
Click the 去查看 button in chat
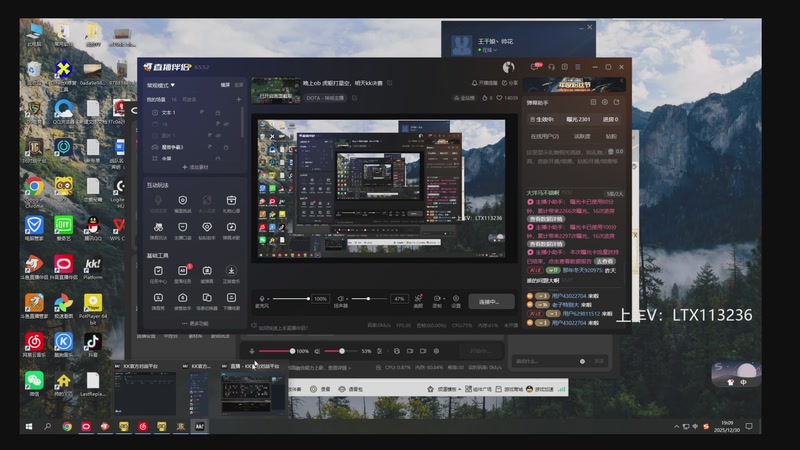[605, 261]
